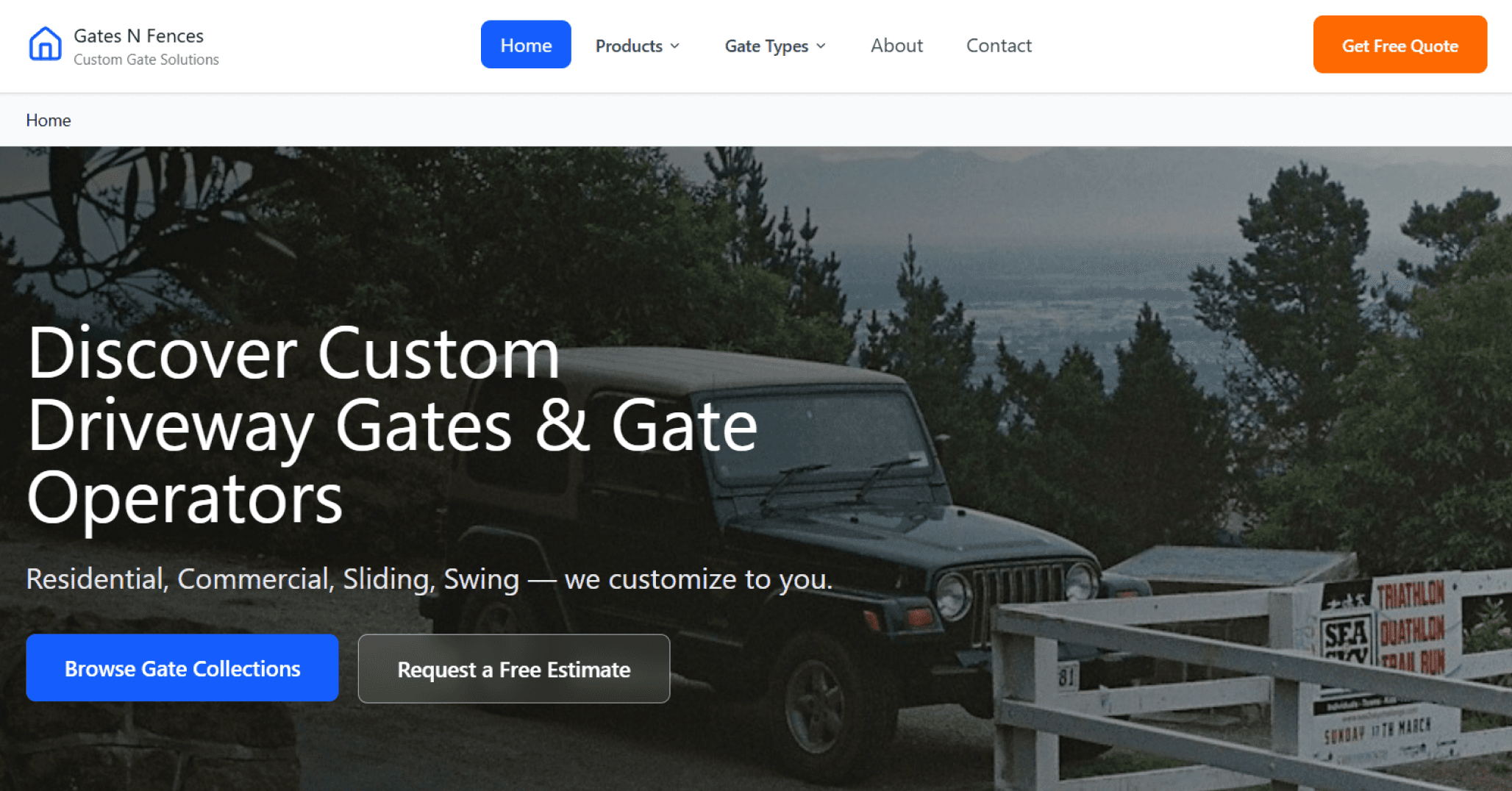Open the About page

pos(896,46)
